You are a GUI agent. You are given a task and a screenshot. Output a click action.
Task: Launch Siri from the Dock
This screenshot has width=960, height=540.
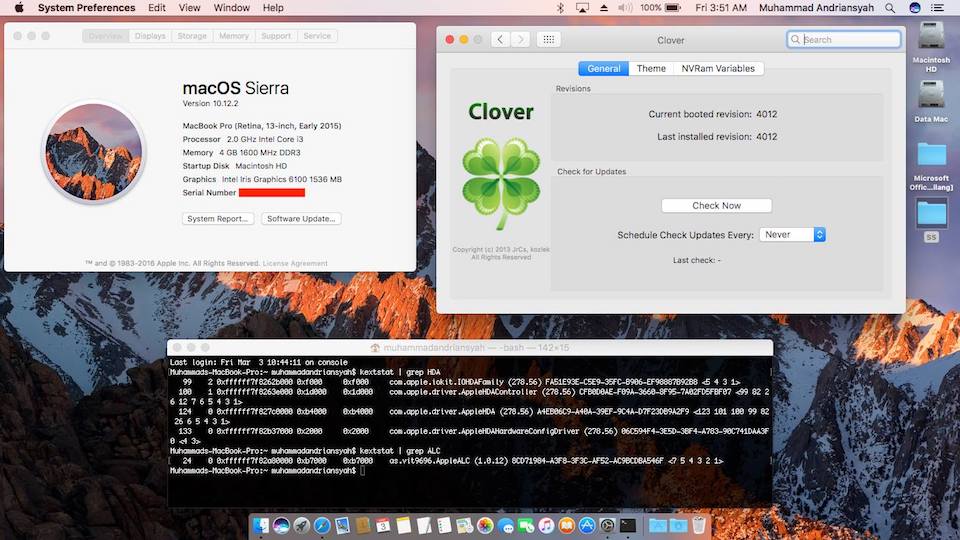[x=281, y=525]
